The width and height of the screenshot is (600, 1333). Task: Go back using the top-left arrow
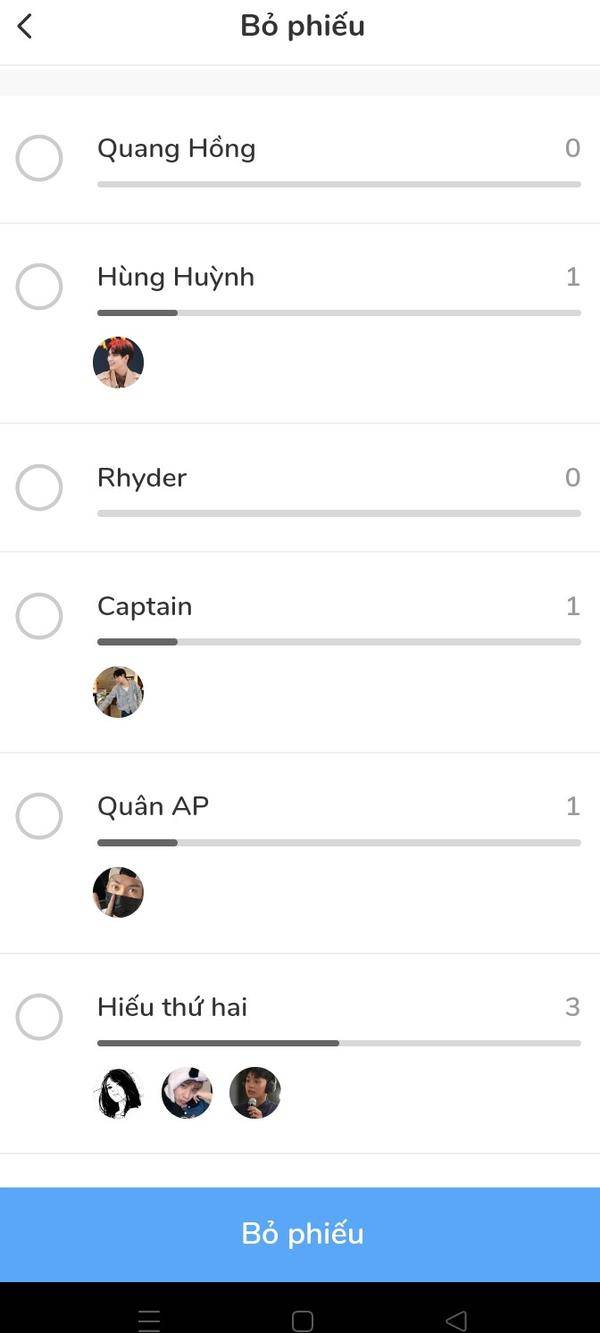(x=25, y=27)
